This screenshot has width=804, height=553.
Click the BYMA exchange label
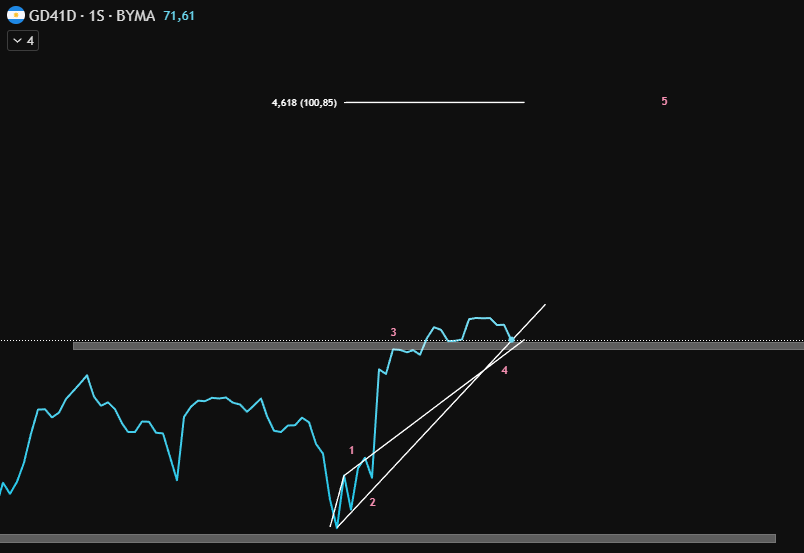[135, 16]
